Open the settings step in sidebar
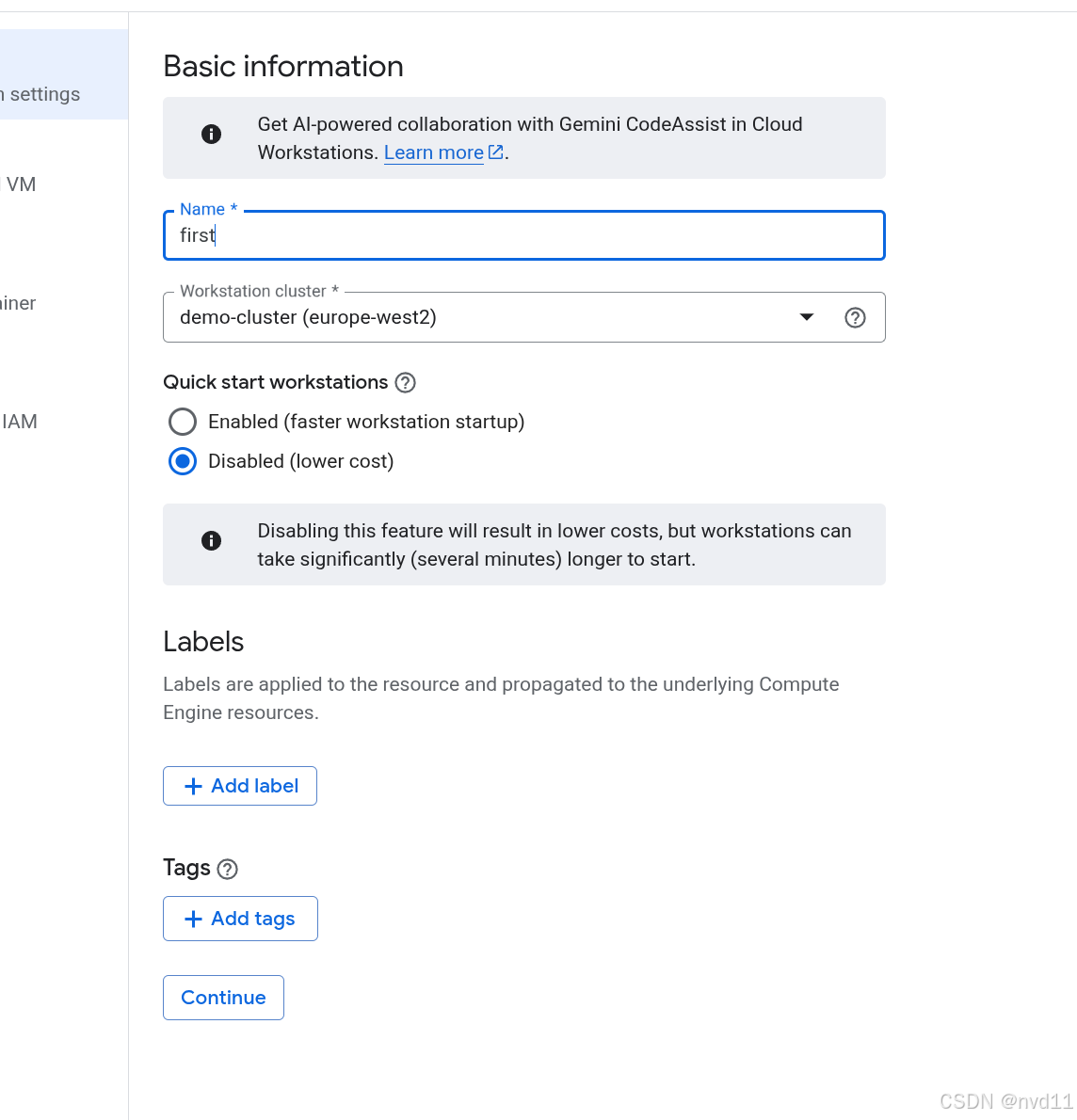The width and height of the screenshot is (1077, 1120). coord(44,94)
